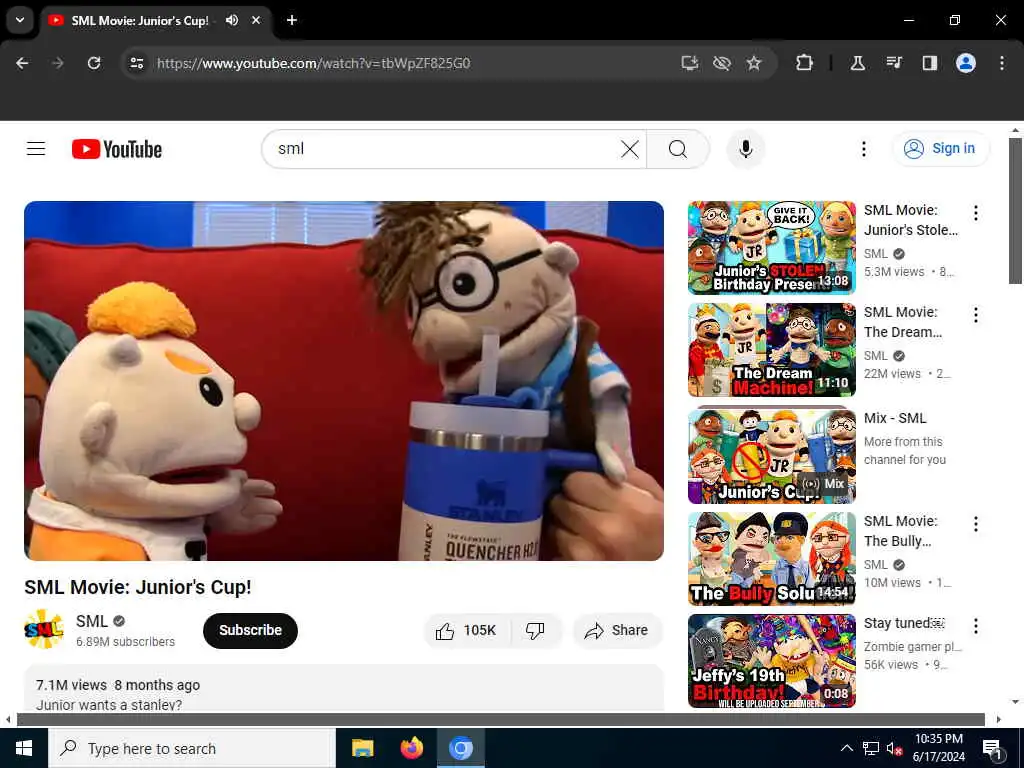This screenshot has height=768, width=1024.
Task: Mute the tab via its speaker icon
Action: pos(232,20)
